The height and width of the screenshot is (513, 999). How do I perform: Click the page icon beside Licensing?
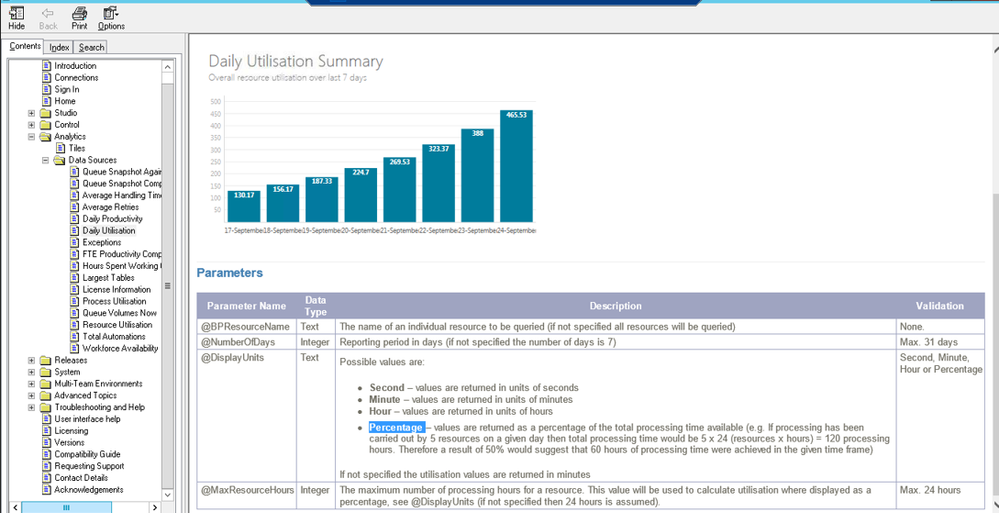[x=46, y=431]
